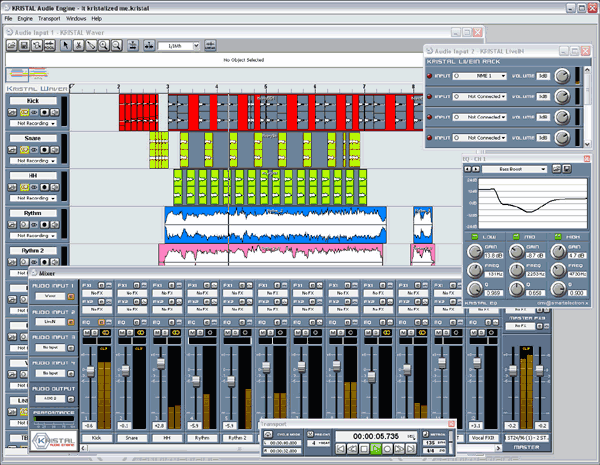The width and height of the screenshot is (600, 465).
Task: Go to previous EQ preset arrow
Action: [x=468, y=169]
